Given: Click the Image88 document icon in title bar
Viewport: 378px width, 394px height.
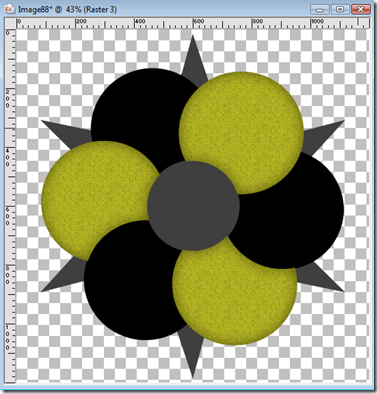Looking at the screenshot, I should (x=10, y=9).
